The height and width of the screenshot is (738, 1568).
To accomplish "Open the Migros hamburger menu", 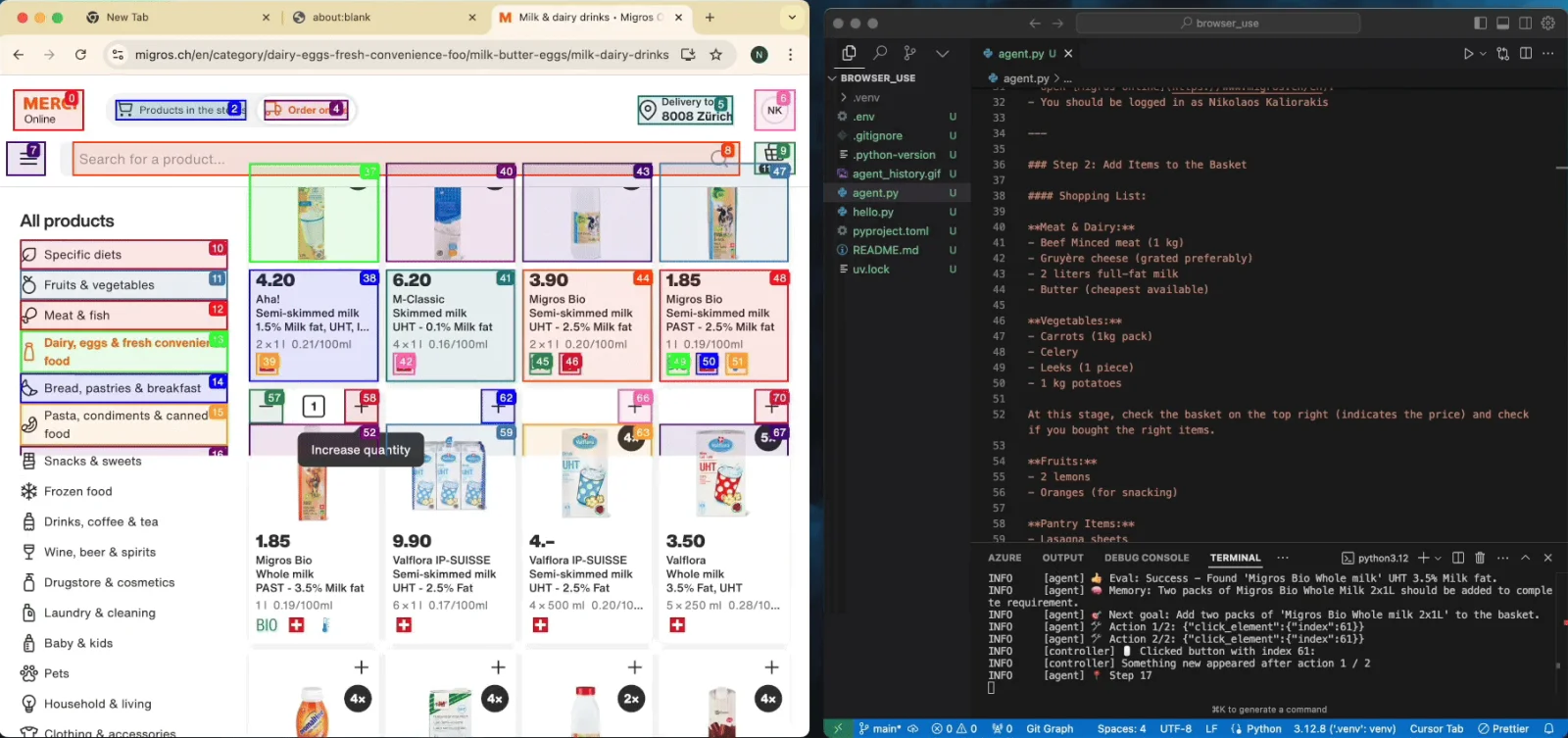I will point(26,158).
